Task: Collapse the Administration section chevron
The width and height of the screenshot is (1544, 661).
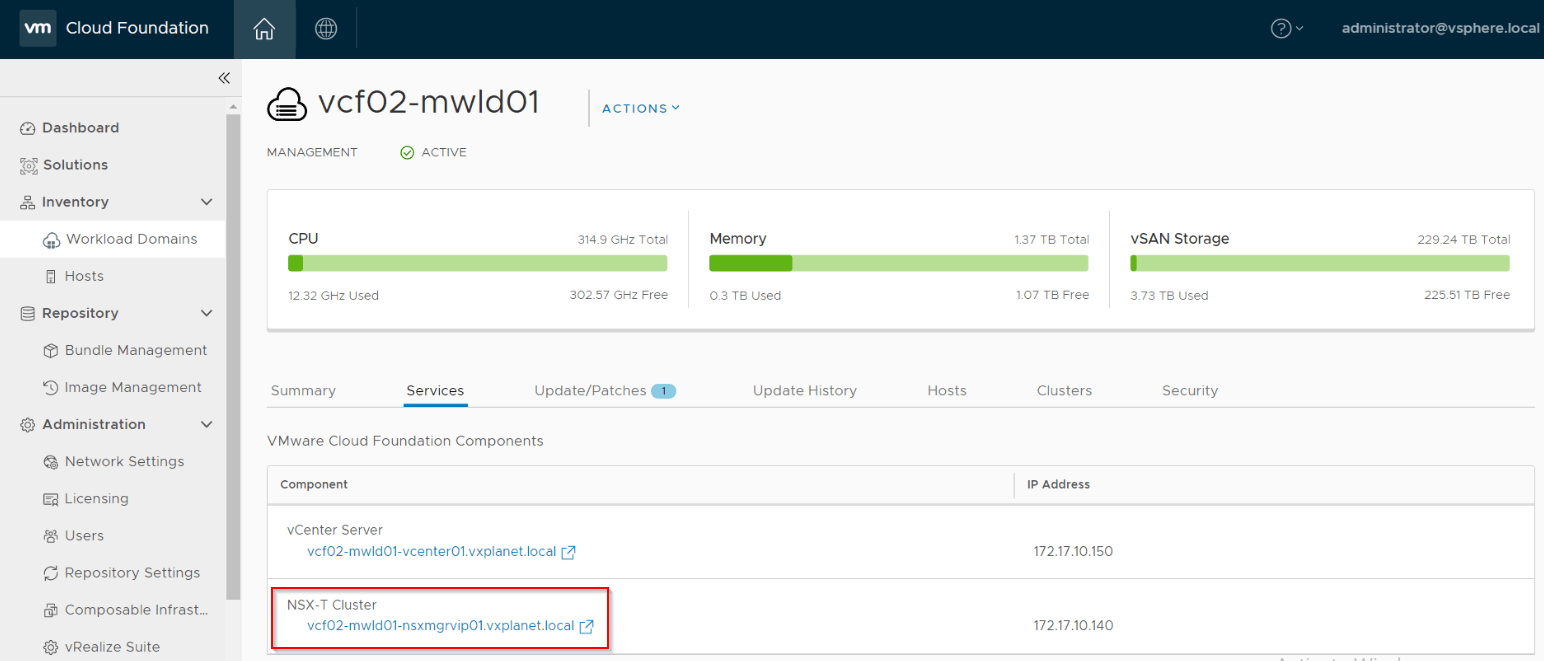Action: (x=207, y=424)
